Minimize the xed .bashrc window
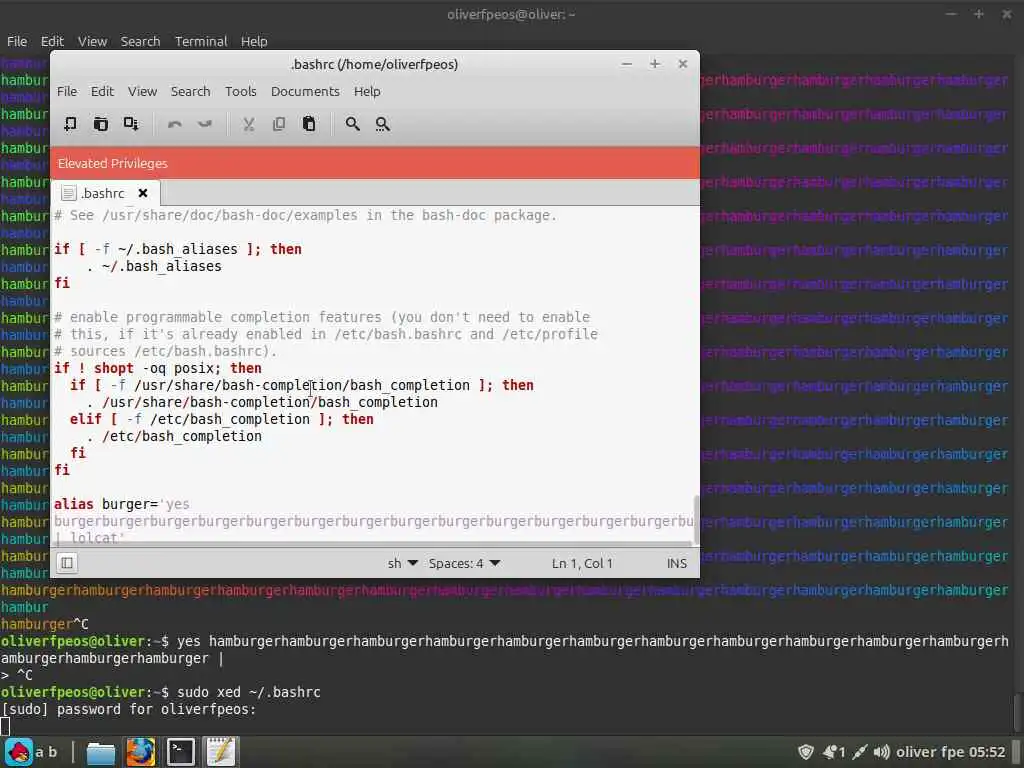The width and height of the screenshot is (1024, 768). 627,64
